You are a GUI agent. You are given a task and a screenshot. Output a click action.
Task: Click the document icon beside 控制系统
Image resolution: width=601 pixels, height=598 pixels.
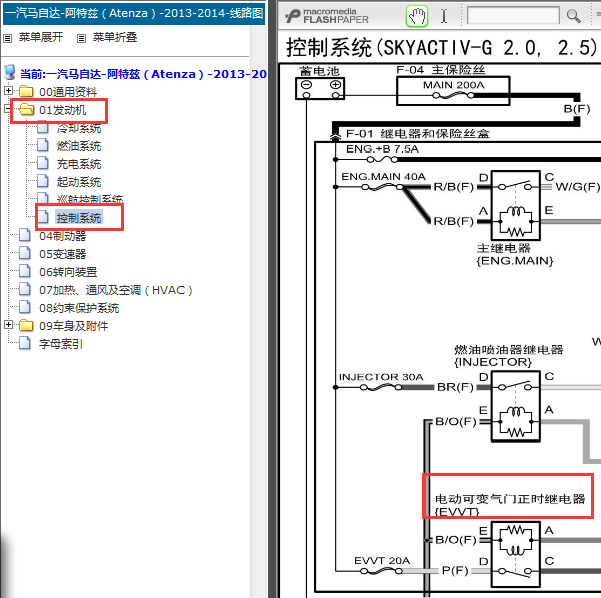(x=43, y=217)
